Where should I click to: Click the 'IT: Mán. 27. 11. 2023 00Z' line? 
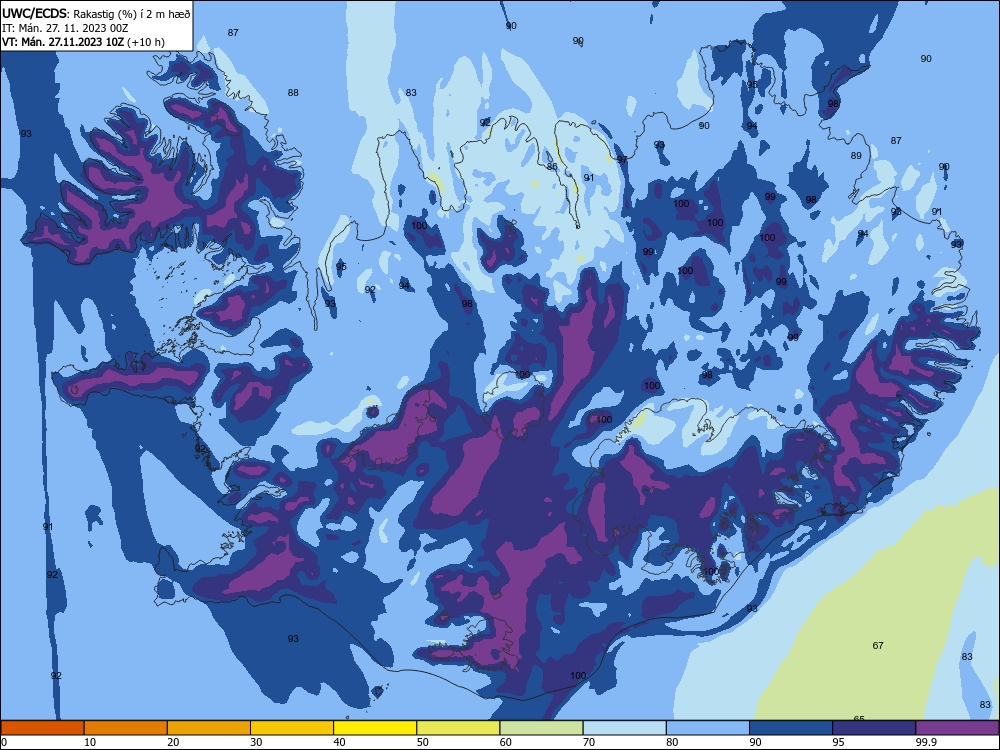tap(65, 28)
